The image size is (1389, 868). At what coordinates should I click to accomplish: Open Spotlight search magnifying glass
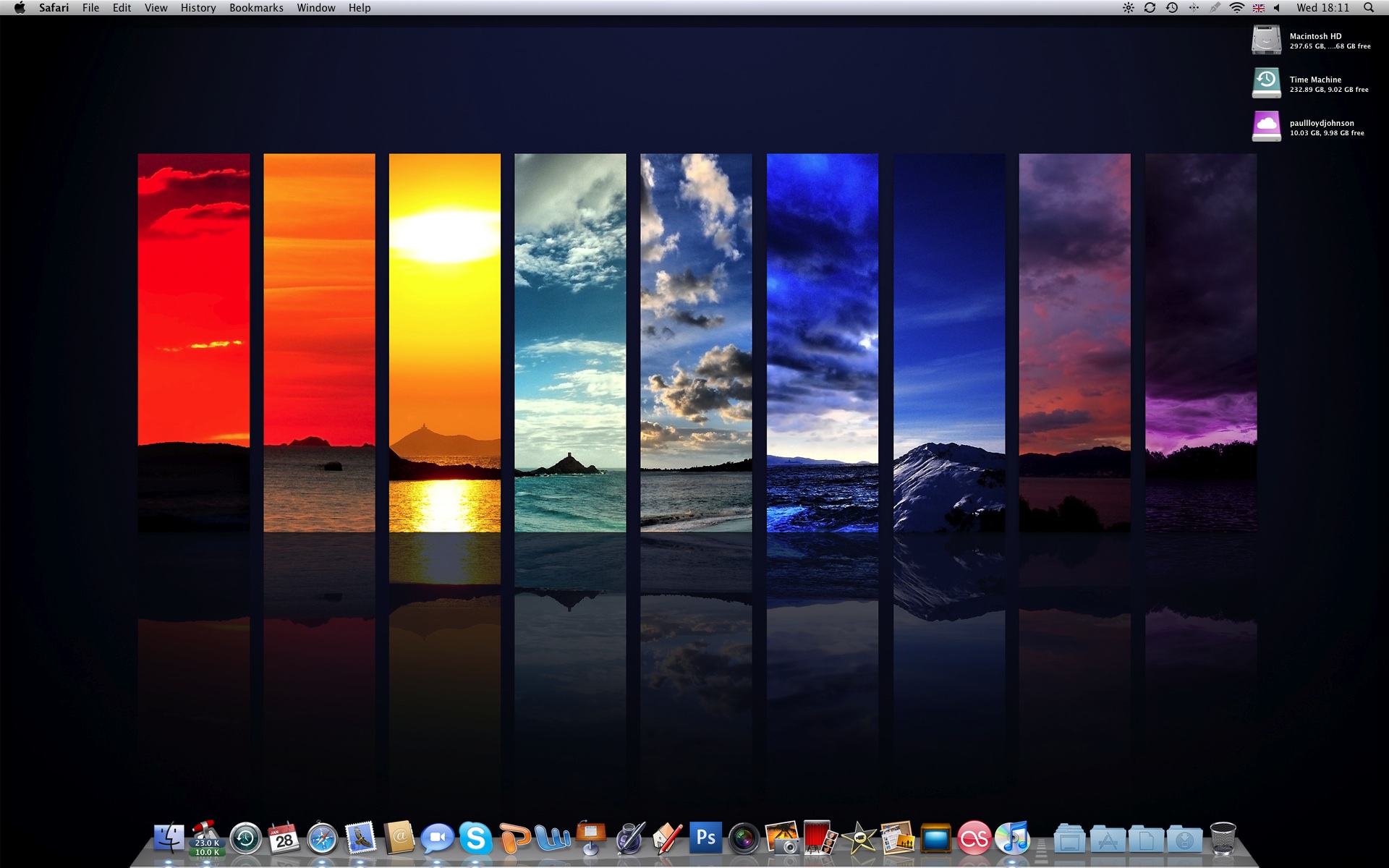[1369, 8]
